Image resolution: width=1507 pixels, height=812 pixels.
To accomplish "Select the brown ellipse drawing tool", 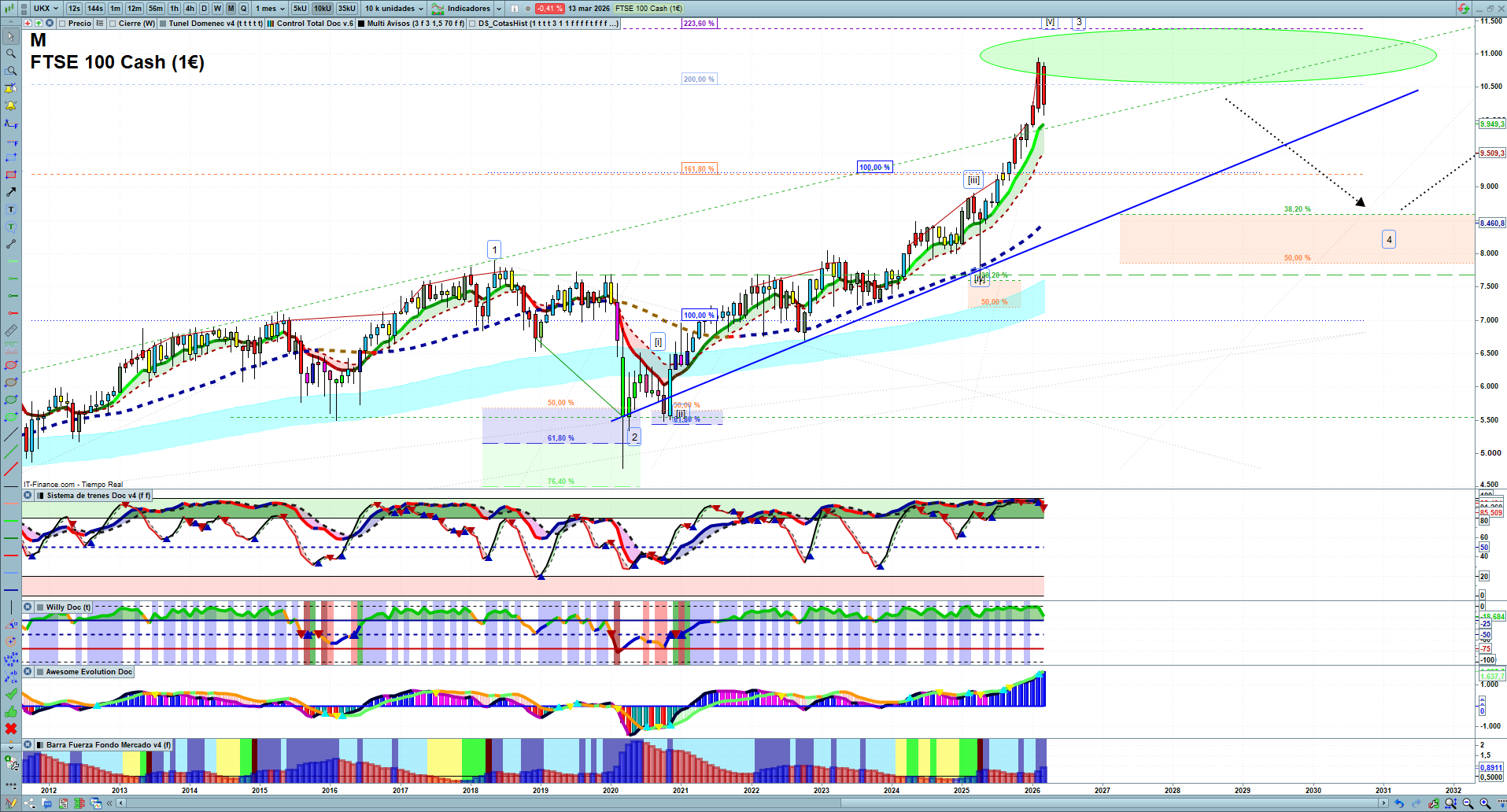I will tap(11, 382).
